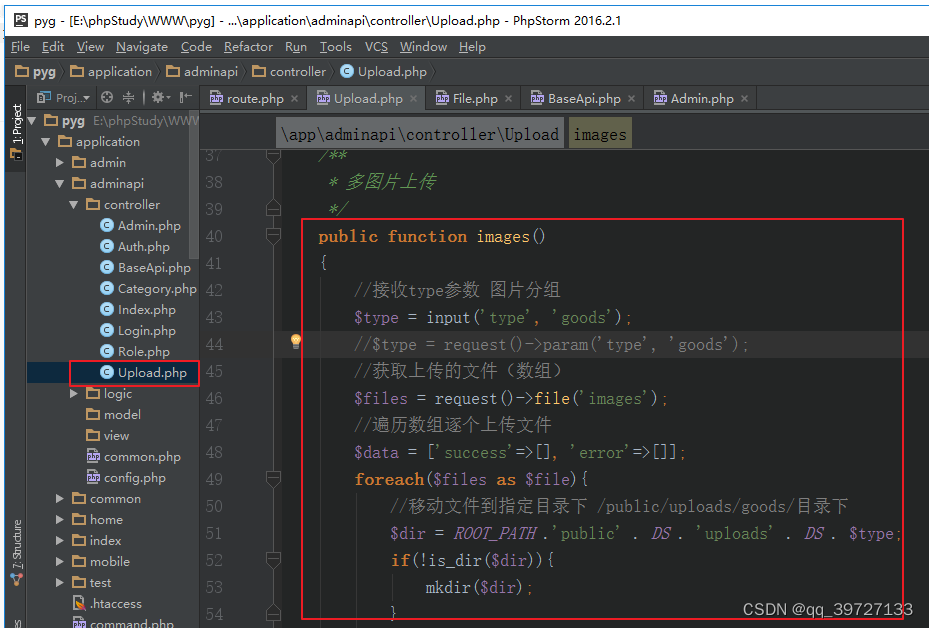929x628 pixels.
Task: Click the \app\adminapi\controller\Upload class breadcrumb
Action: point(420,134)
